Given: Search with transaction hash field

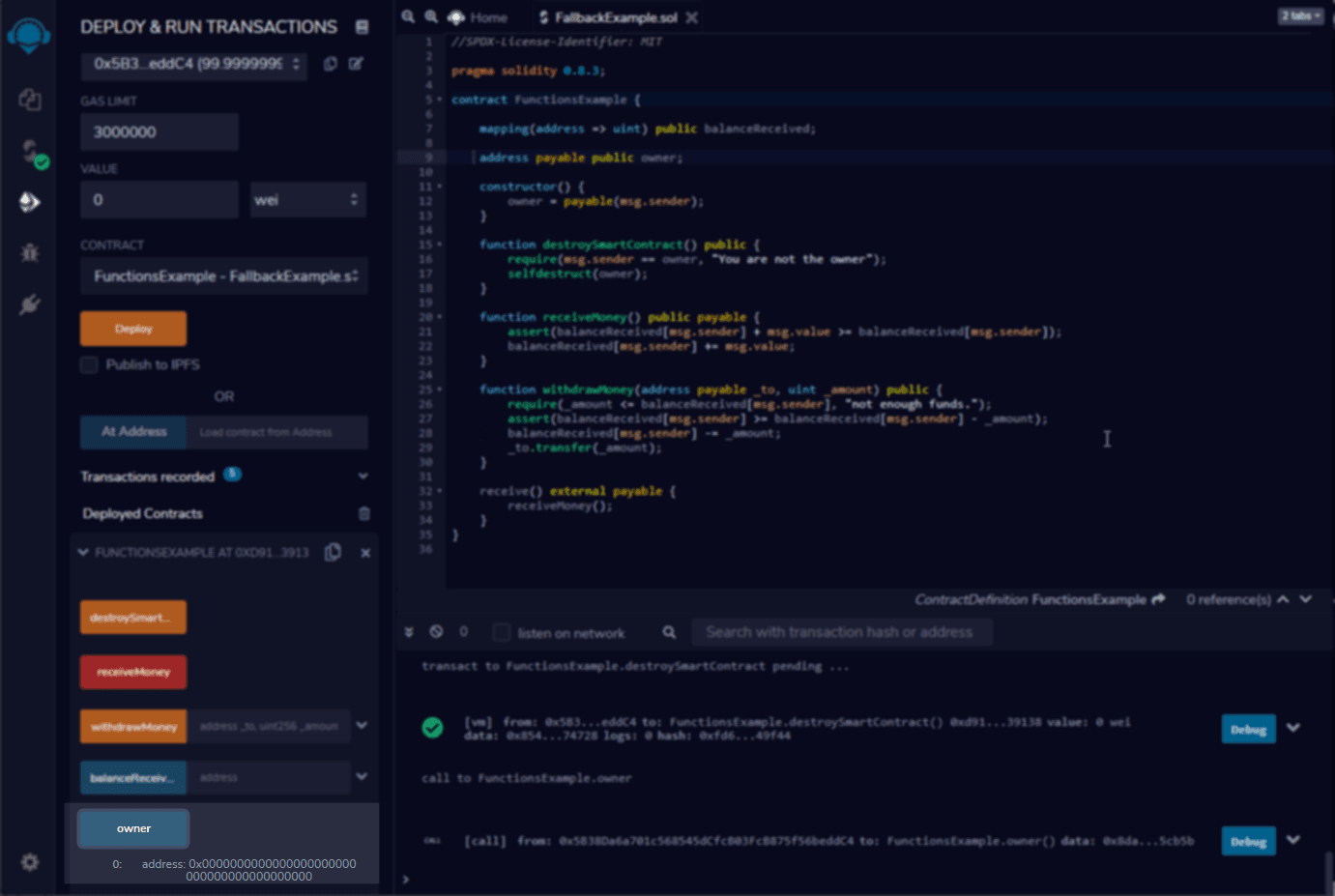Looking at the screenshot, I should point(841,632).
